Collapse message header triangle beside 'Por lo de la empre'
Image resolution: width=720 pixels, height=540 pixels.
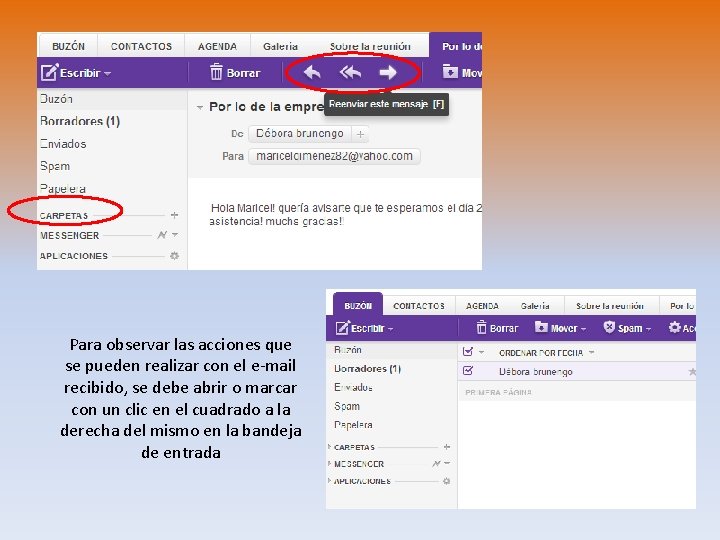200,107
